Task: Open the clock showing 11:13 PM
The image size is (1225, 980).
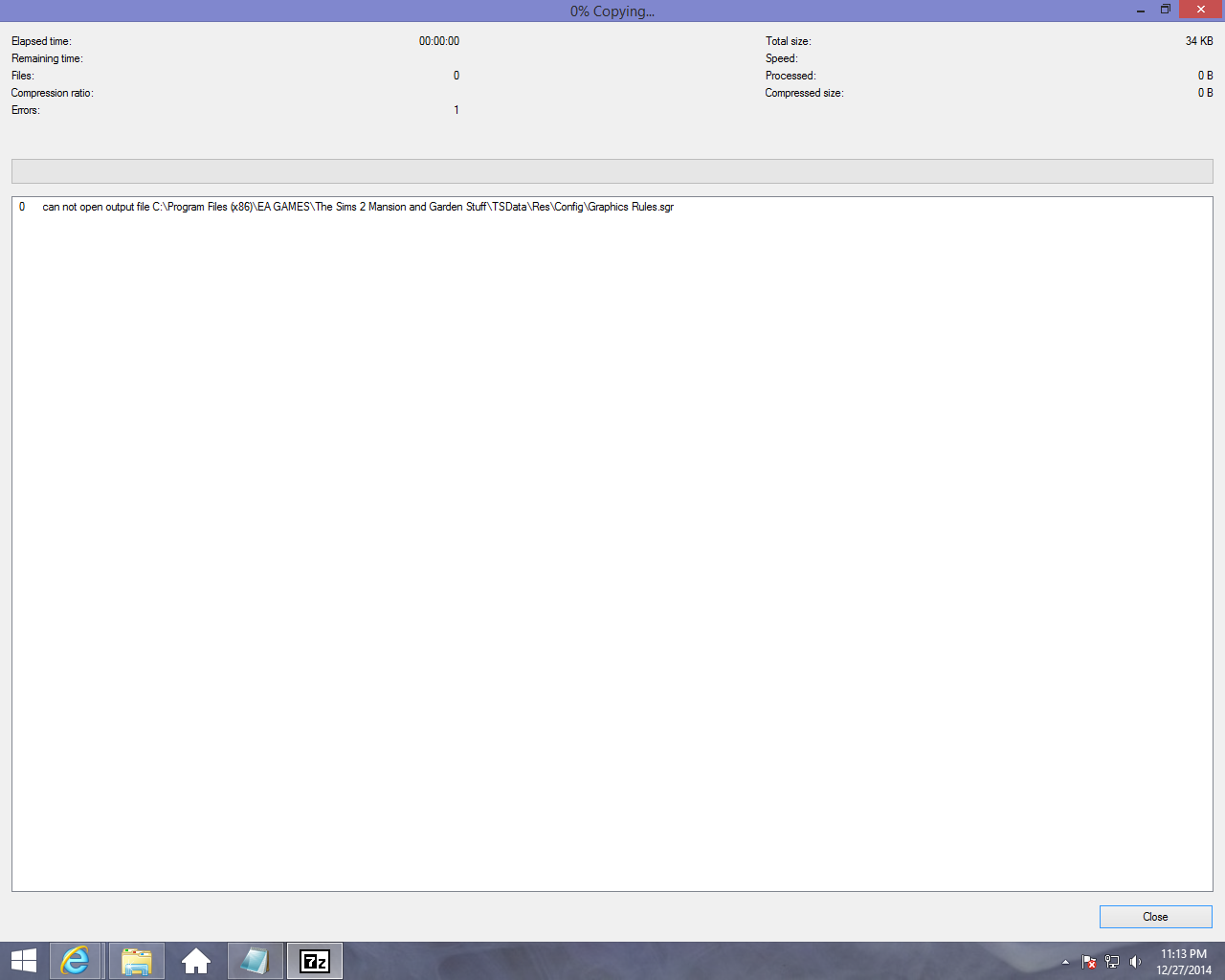Action: [x=1184, y=961]
